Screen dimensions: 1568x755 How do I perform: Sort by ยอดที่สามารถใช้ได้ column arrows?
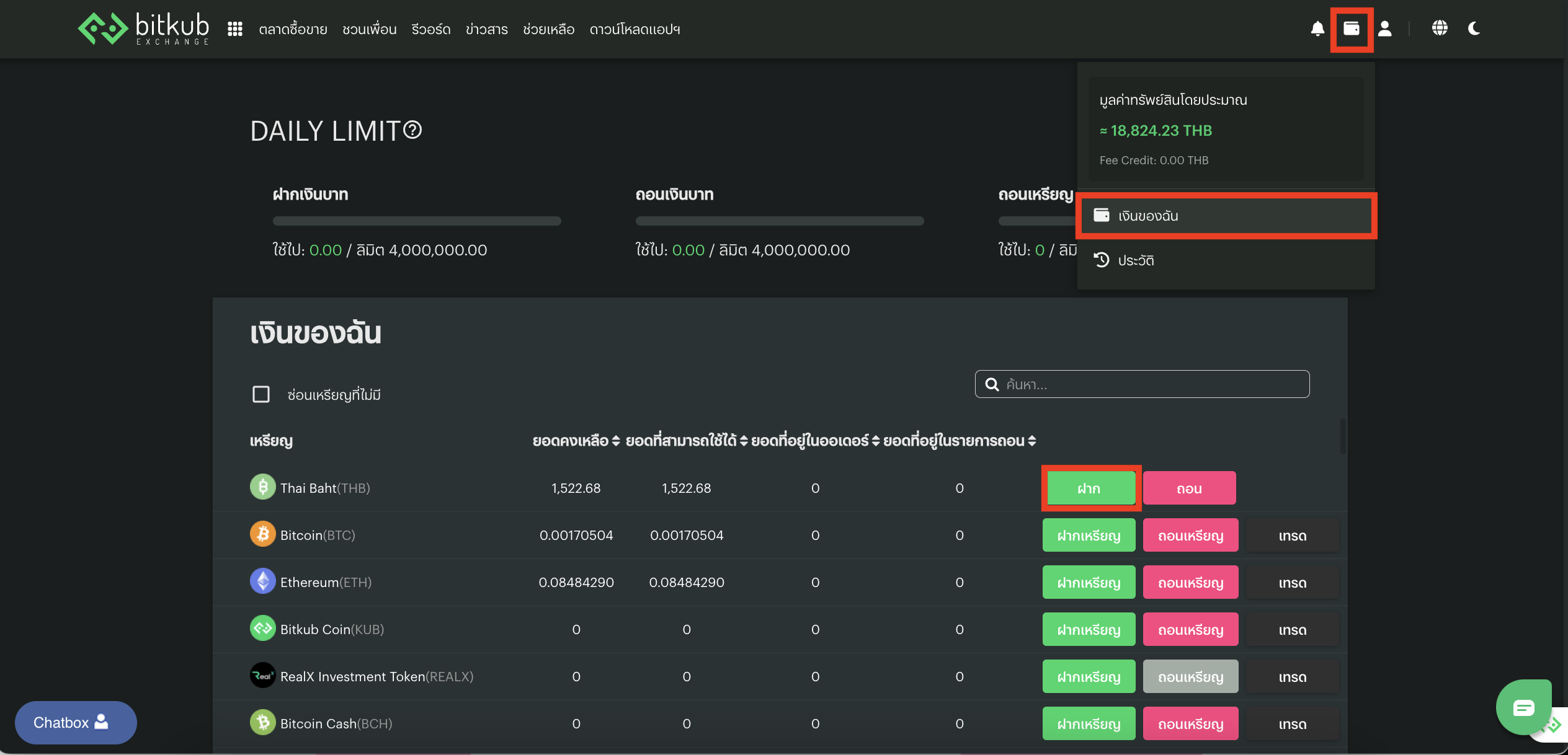coord(744,441)
